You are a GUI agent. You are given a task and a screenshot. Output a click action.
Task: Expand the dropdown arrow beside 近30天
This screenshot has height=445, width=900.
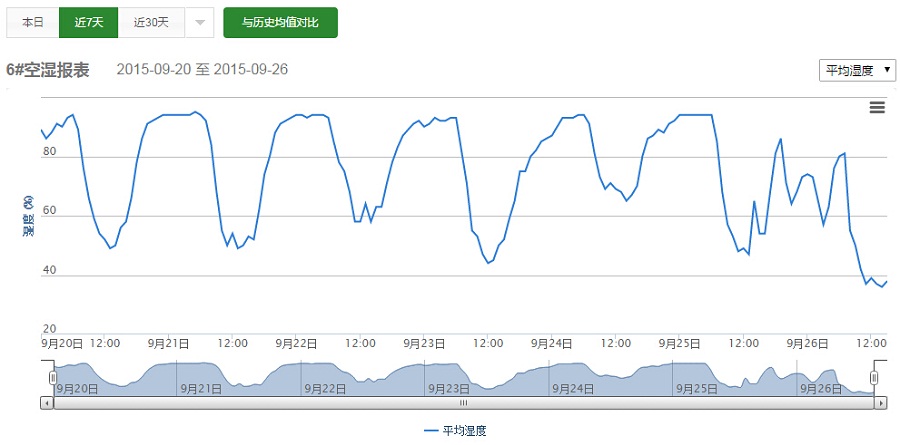tap(199, 22)
